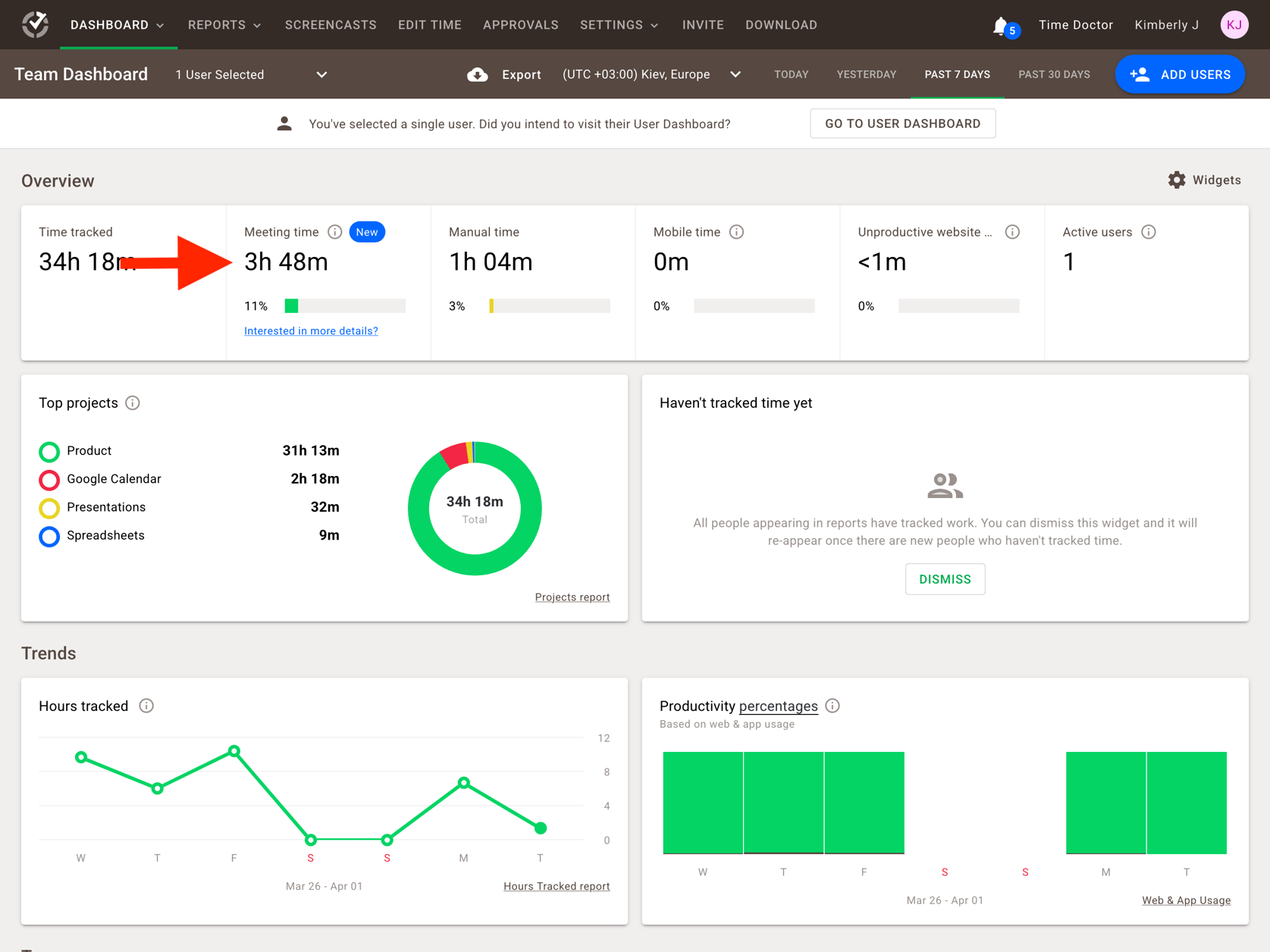Image resolution: width=1270 pixels, height=952 pixels.
Task: Toggle the Google Calendar legend circle
Action: (49, 480)
